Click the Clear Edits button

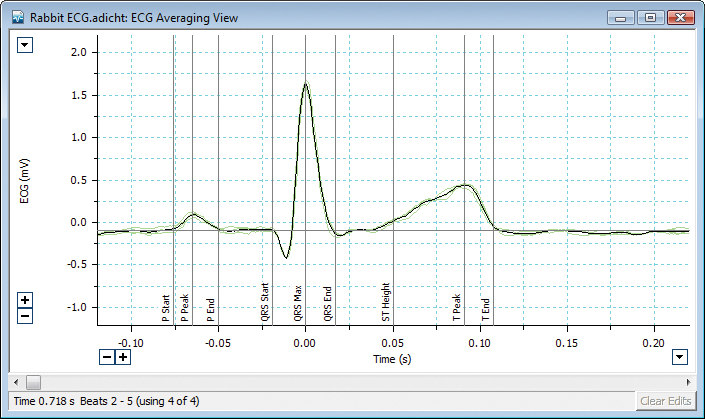(x=665, y=401)
